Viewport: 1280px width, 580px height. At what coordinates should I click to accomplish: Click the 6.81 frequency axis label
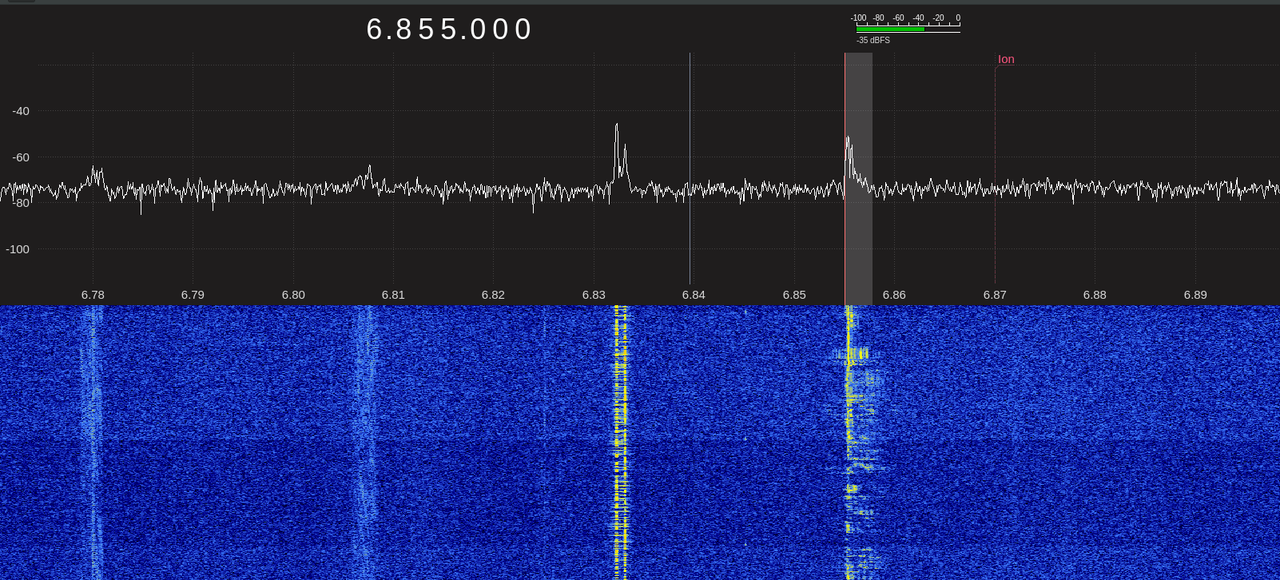393,295
